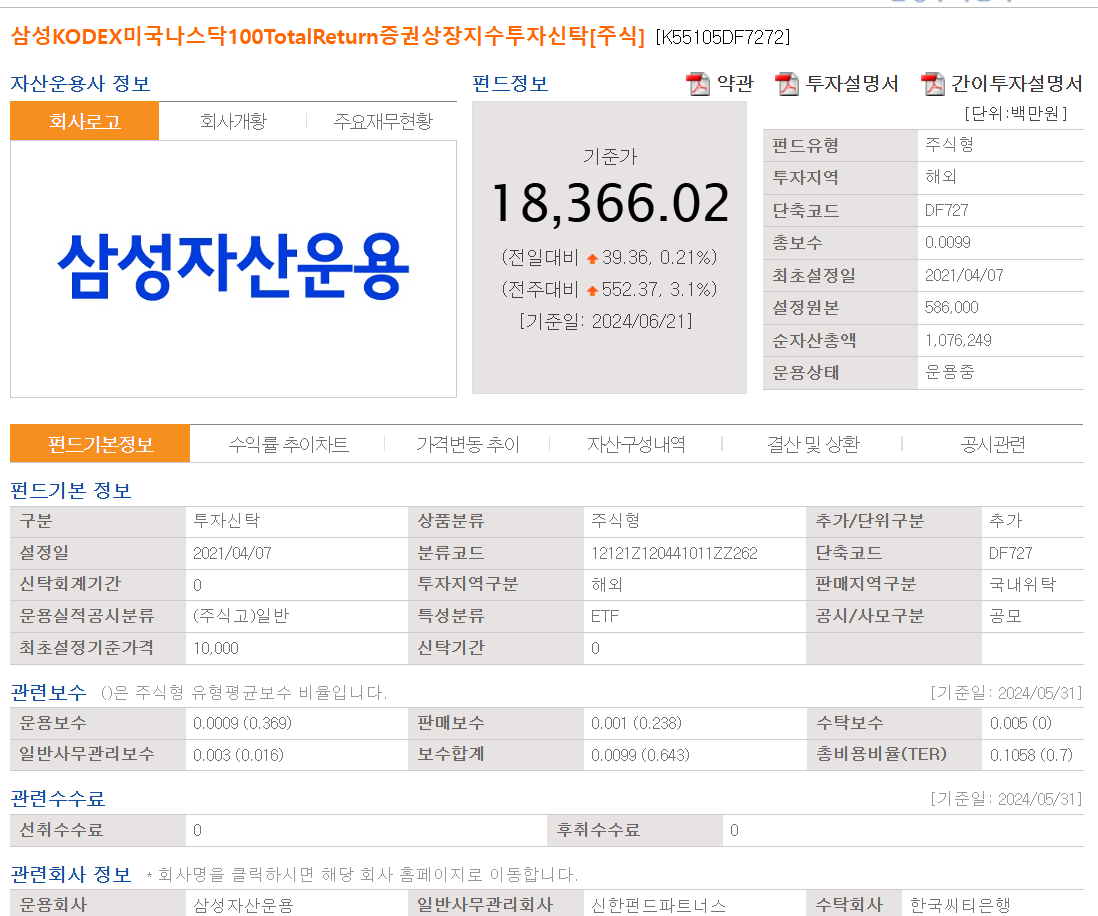This screenshot has height=916, width=1098.
Task: Click the 공시/사모구분 value 공모
Action: [x=1005, y=616]
